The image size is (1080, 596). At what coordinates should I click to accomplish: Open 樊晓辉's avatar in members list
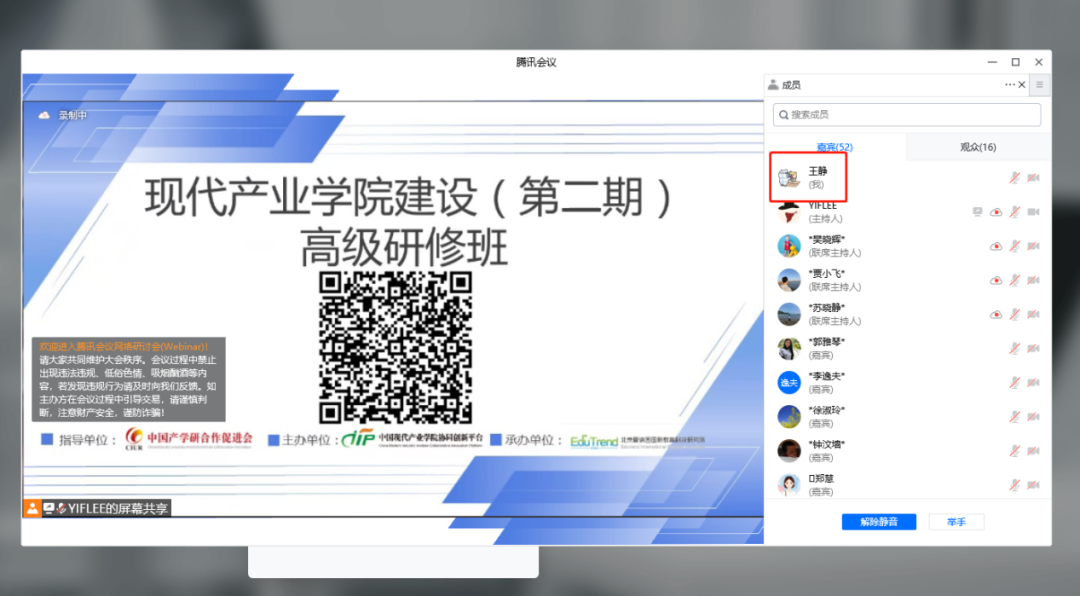(x=789, y=246)
